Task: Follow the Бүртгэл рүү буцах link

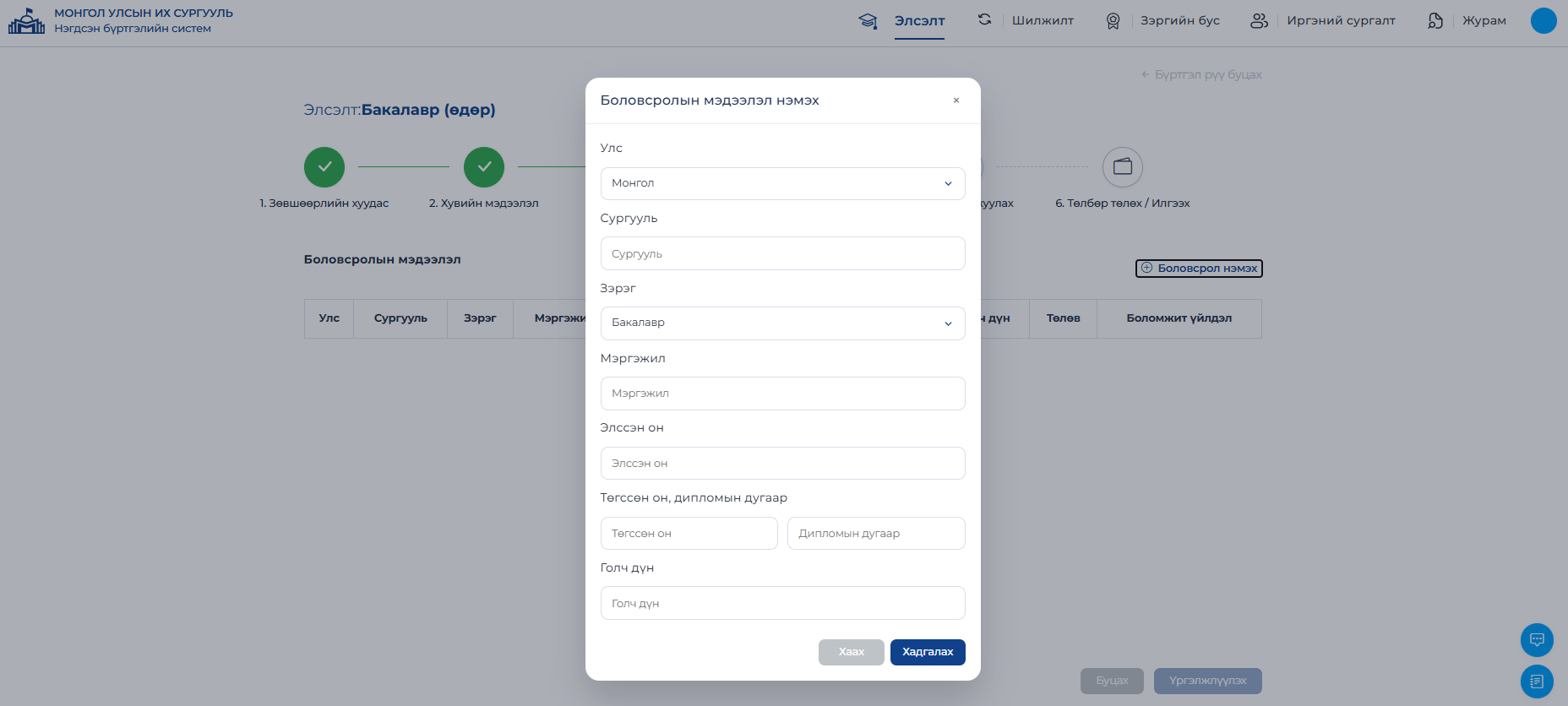Action: [1201, 75]
